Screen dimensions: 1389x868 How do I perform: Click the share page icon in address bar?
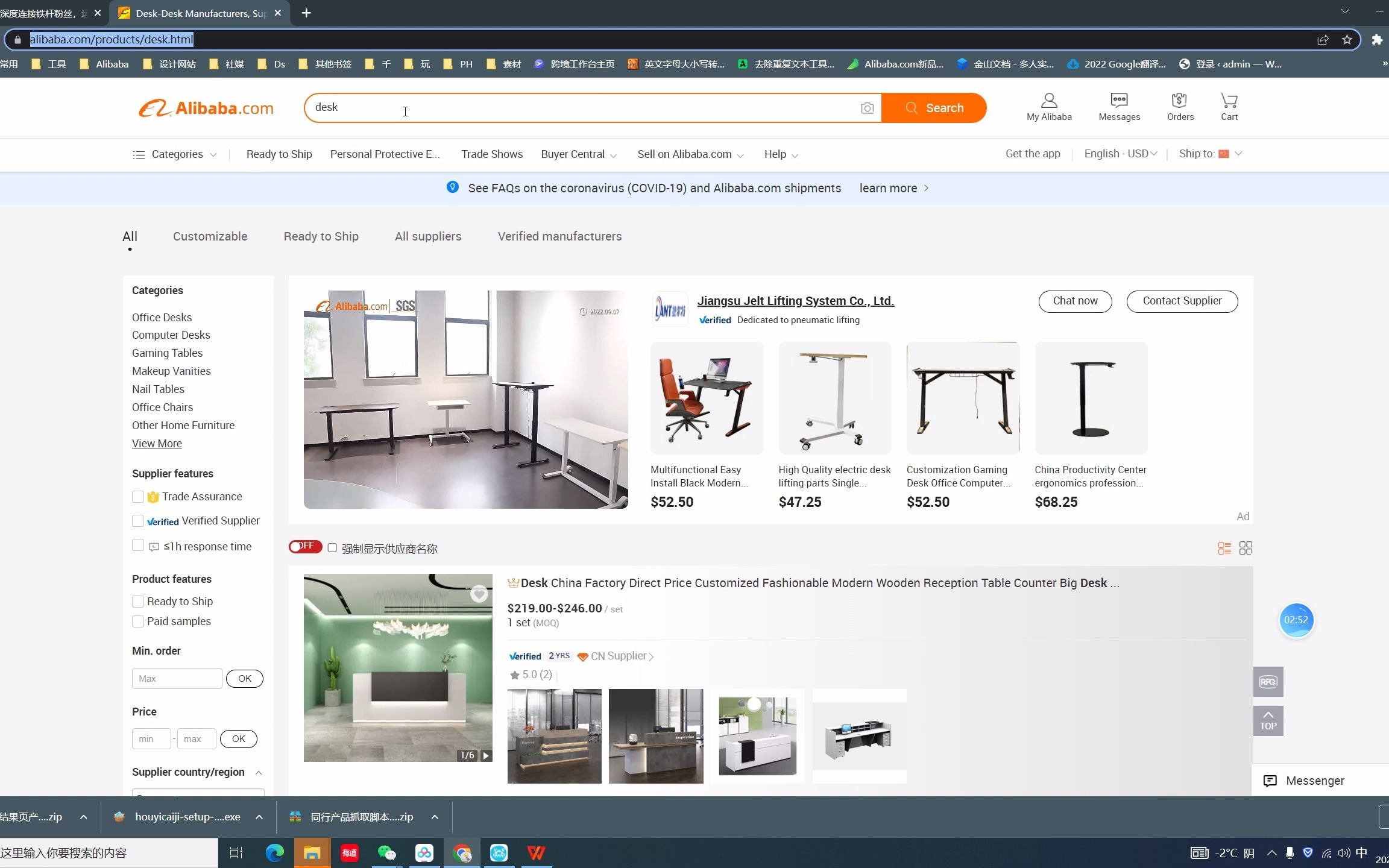pos(1323,40)
